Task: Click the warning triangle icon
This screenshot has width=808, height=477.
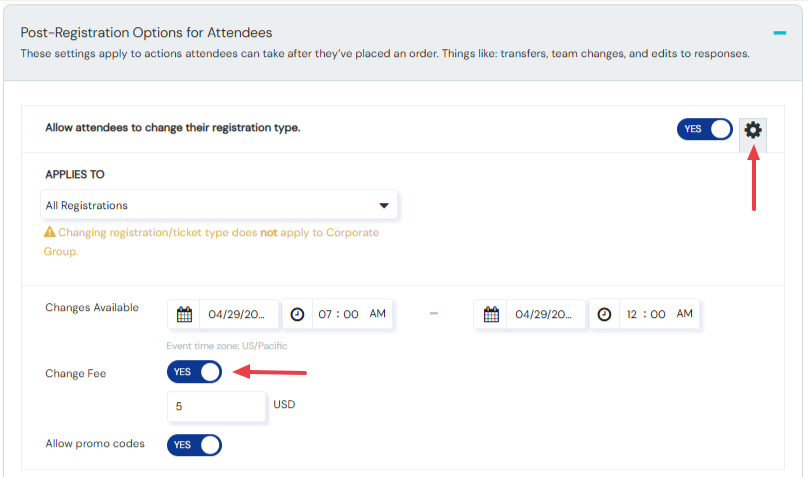Action: pyautogui.click(x=49, y=232)
